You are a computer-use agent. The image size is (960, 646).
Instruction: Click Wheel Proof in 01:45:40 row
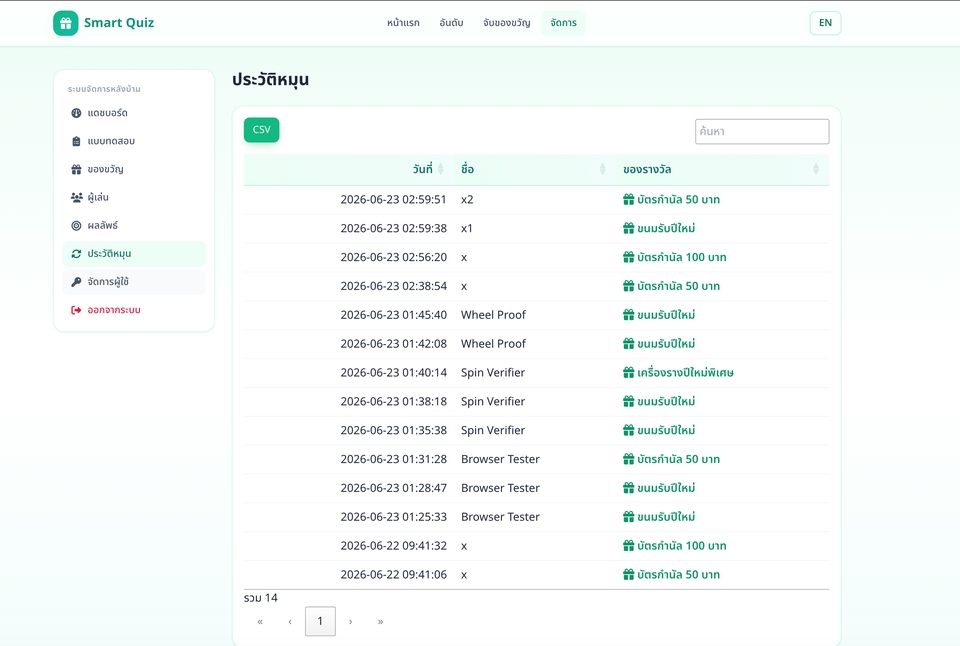[493, 315]
